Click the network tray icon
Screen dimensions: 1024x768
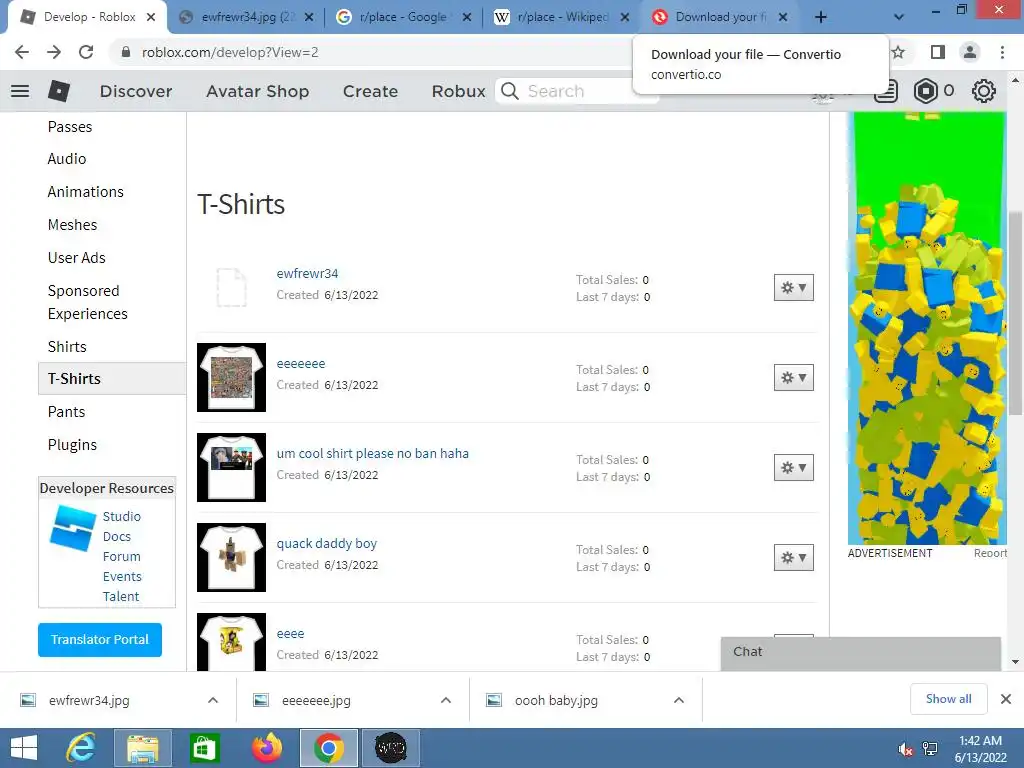930,749
